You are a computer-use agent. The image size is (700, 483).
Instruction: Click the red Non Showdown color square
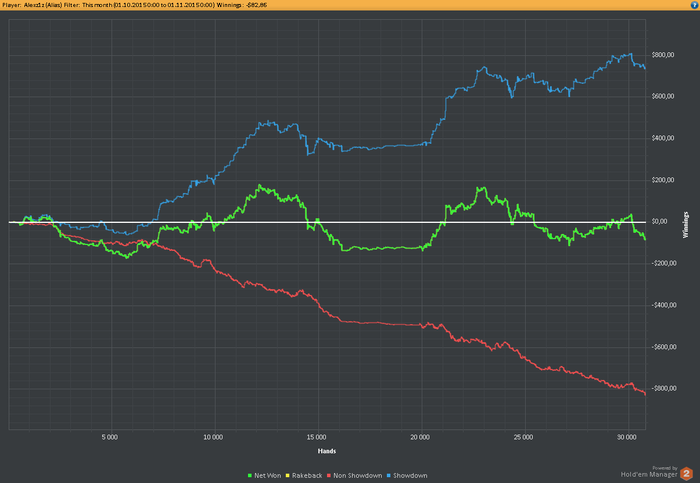pyautogui.click(x=329, y=476)
